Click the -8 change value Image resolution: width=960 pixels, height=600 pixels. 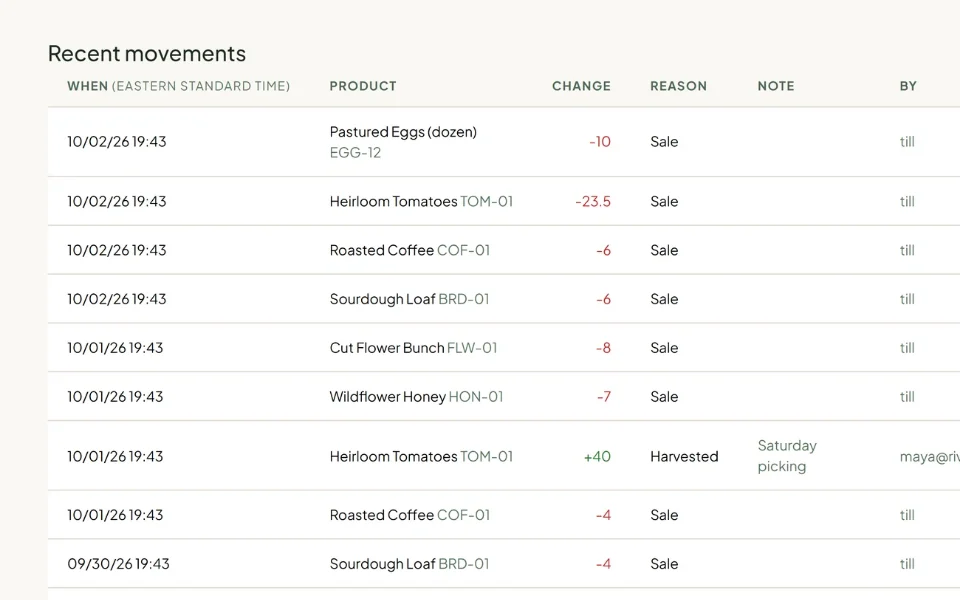tap(603, 348)
